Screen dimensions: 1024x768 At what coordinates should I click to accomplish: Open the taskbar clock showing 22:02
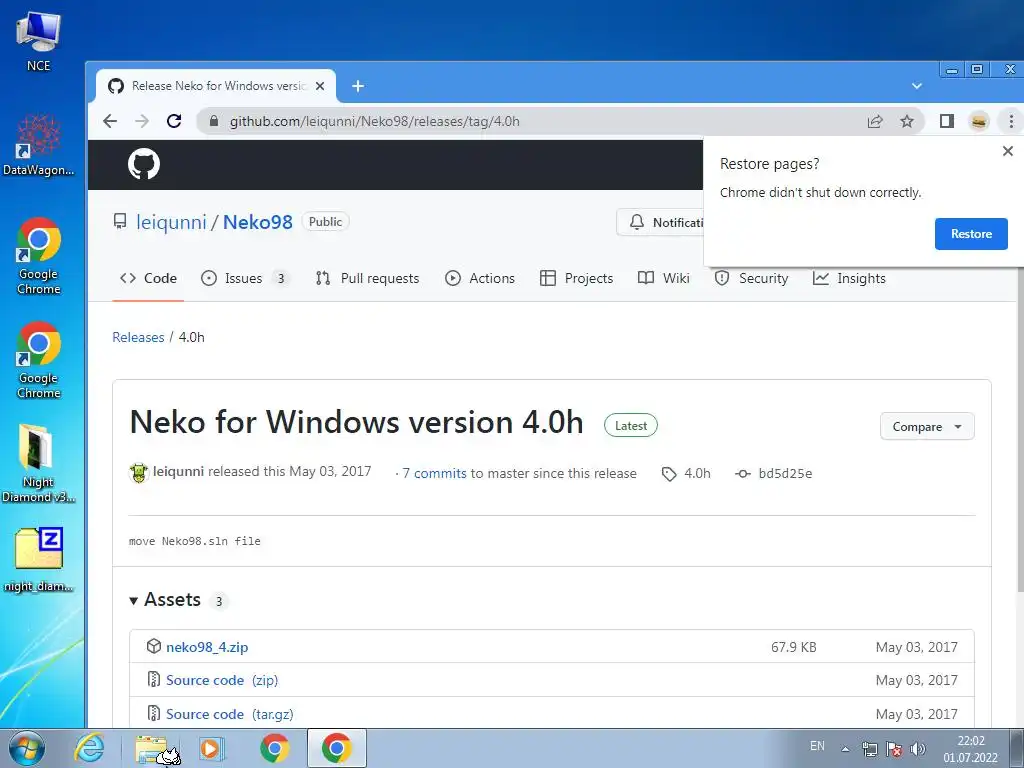click(x=970, y=749)
